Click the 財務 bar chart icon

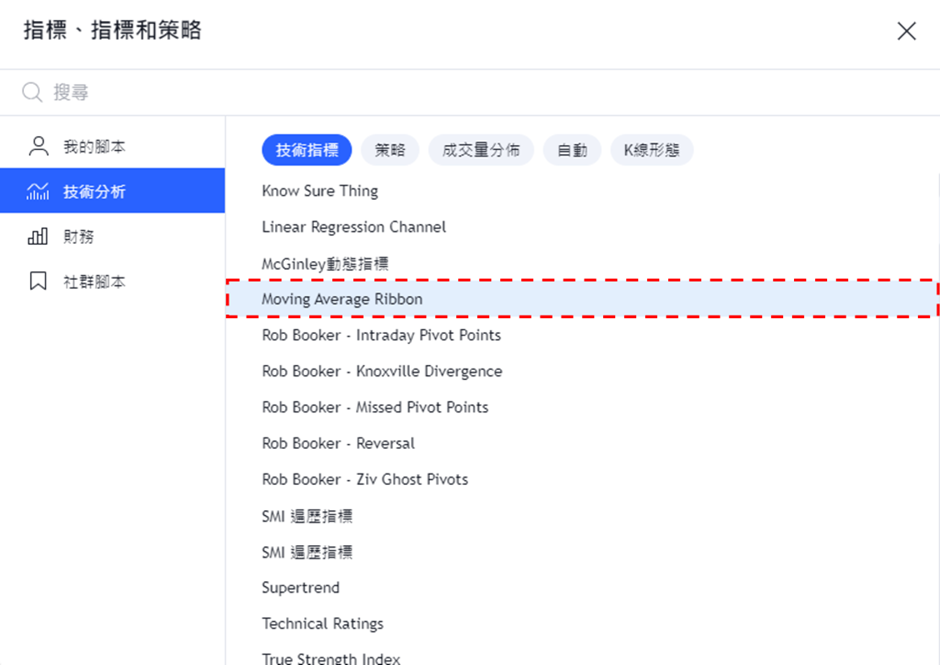pyautogui.click(x=38, y=236)
